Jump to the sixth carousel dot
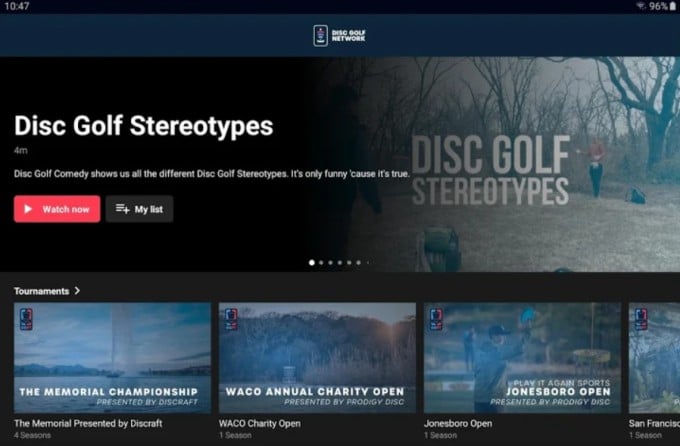Image resolution: width=680 pixels, height=446 pixels. click(x=358, y=262)
